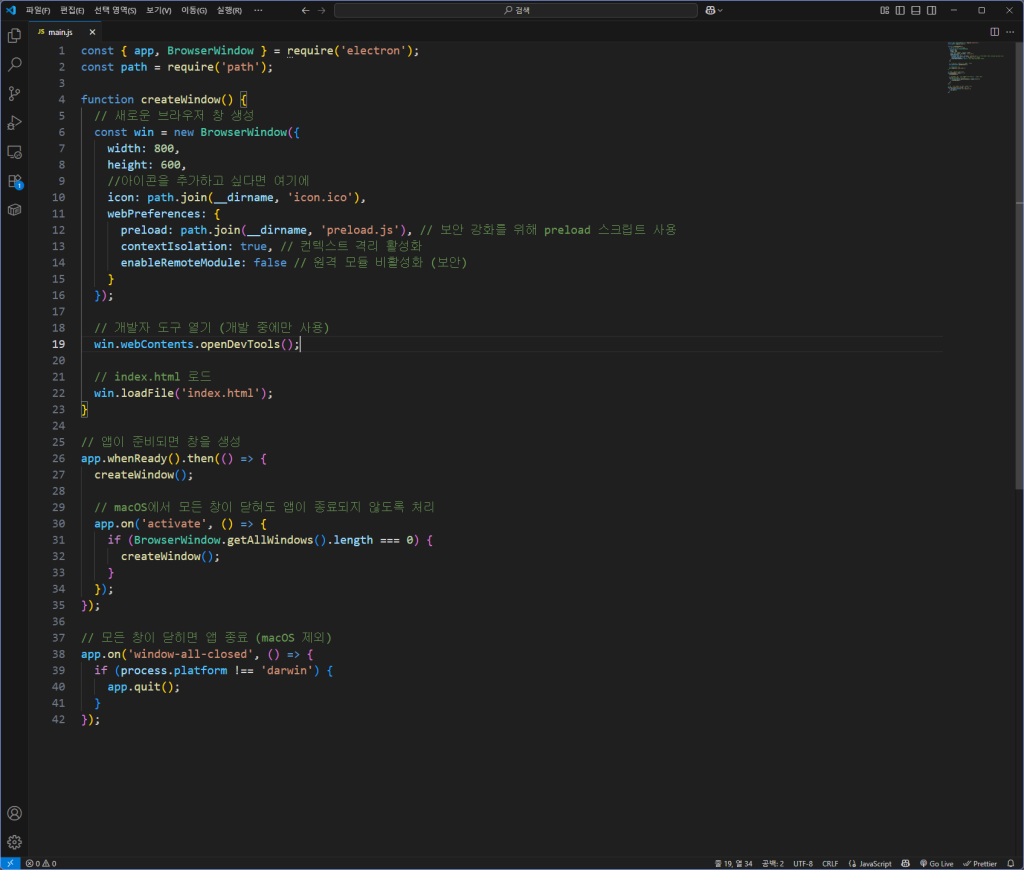Click the JavaScript language mode in status bar
Image resolution: width=1024 pixels, height=870 pixels.
coord(870,863)
